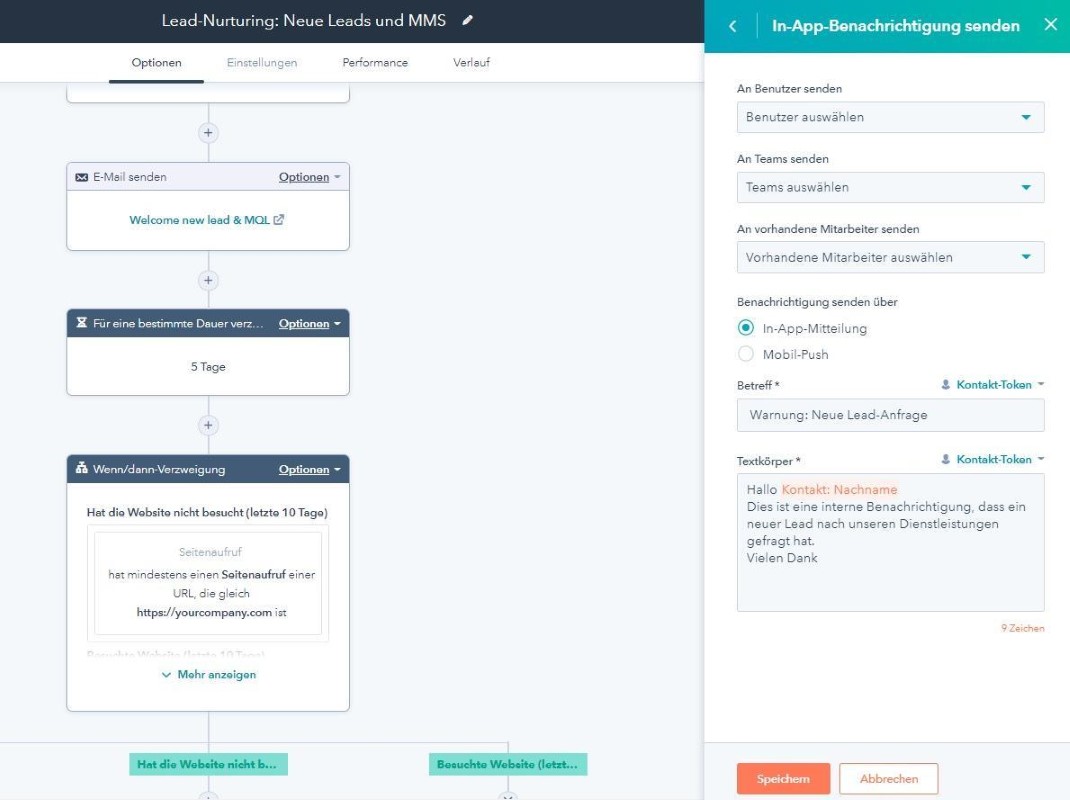Click the 5 Tage delay value
Screen dimensions: 1070x800
pyautogui.click(x=208, y=367)
